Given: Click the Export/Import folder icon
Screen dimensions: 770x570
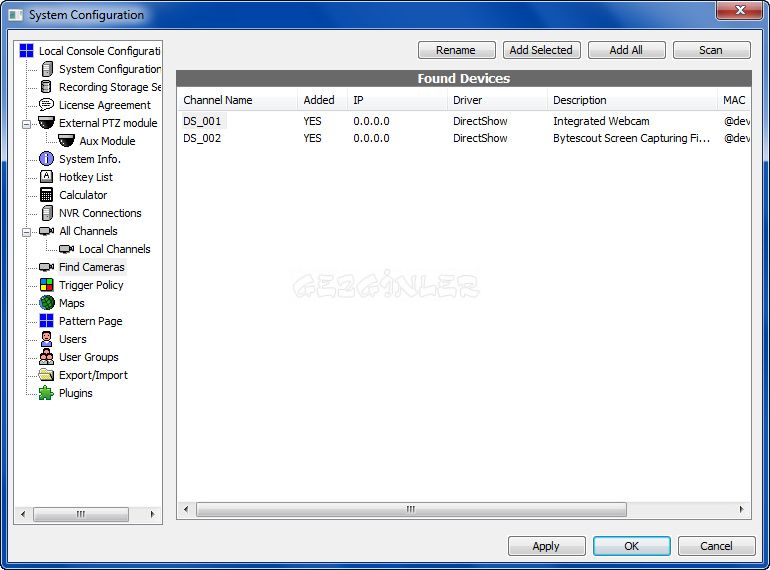Looking at the screenshot, I should (46, 375).
